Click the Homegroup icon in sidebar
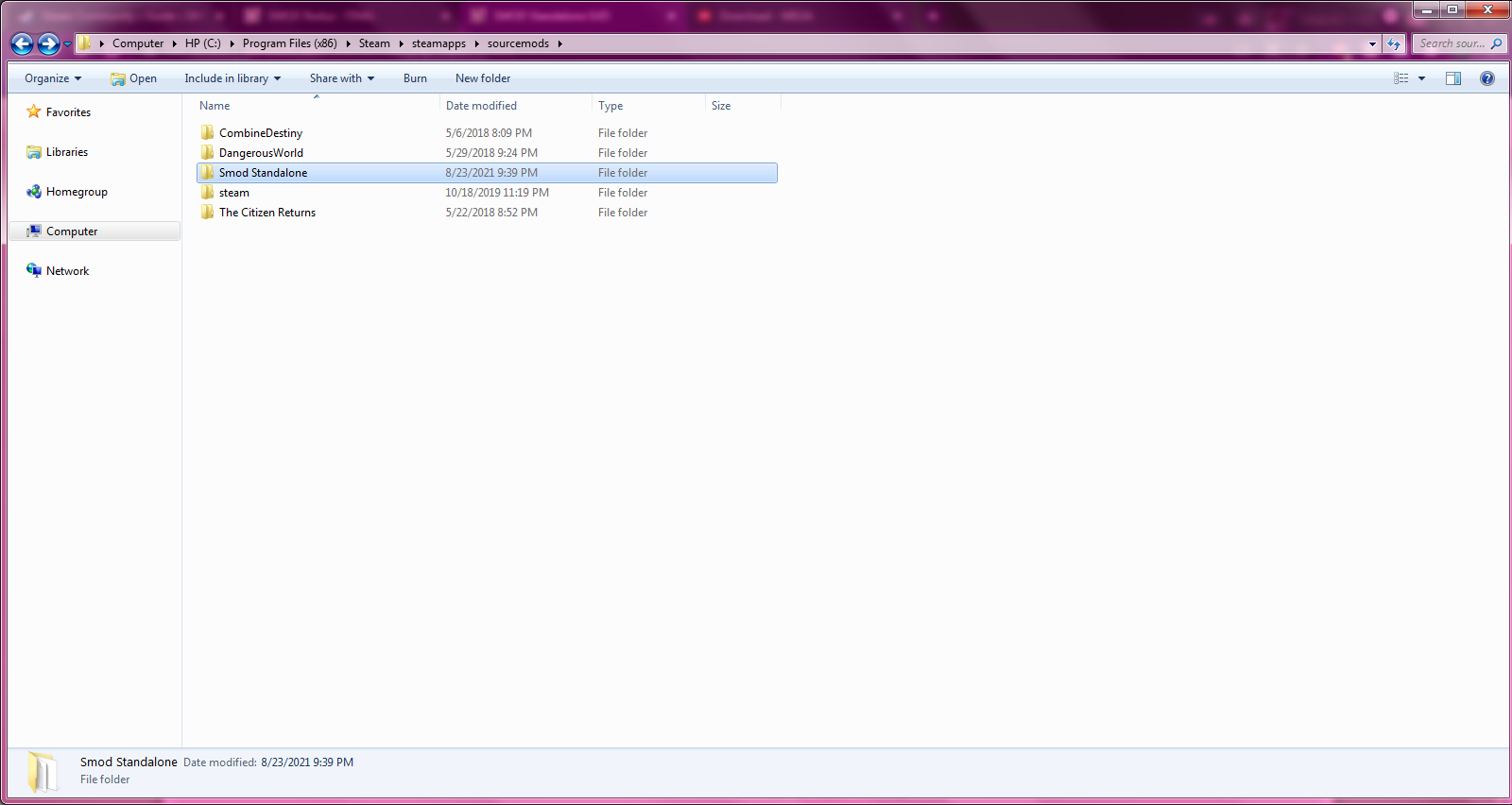 tap(34, 192)
